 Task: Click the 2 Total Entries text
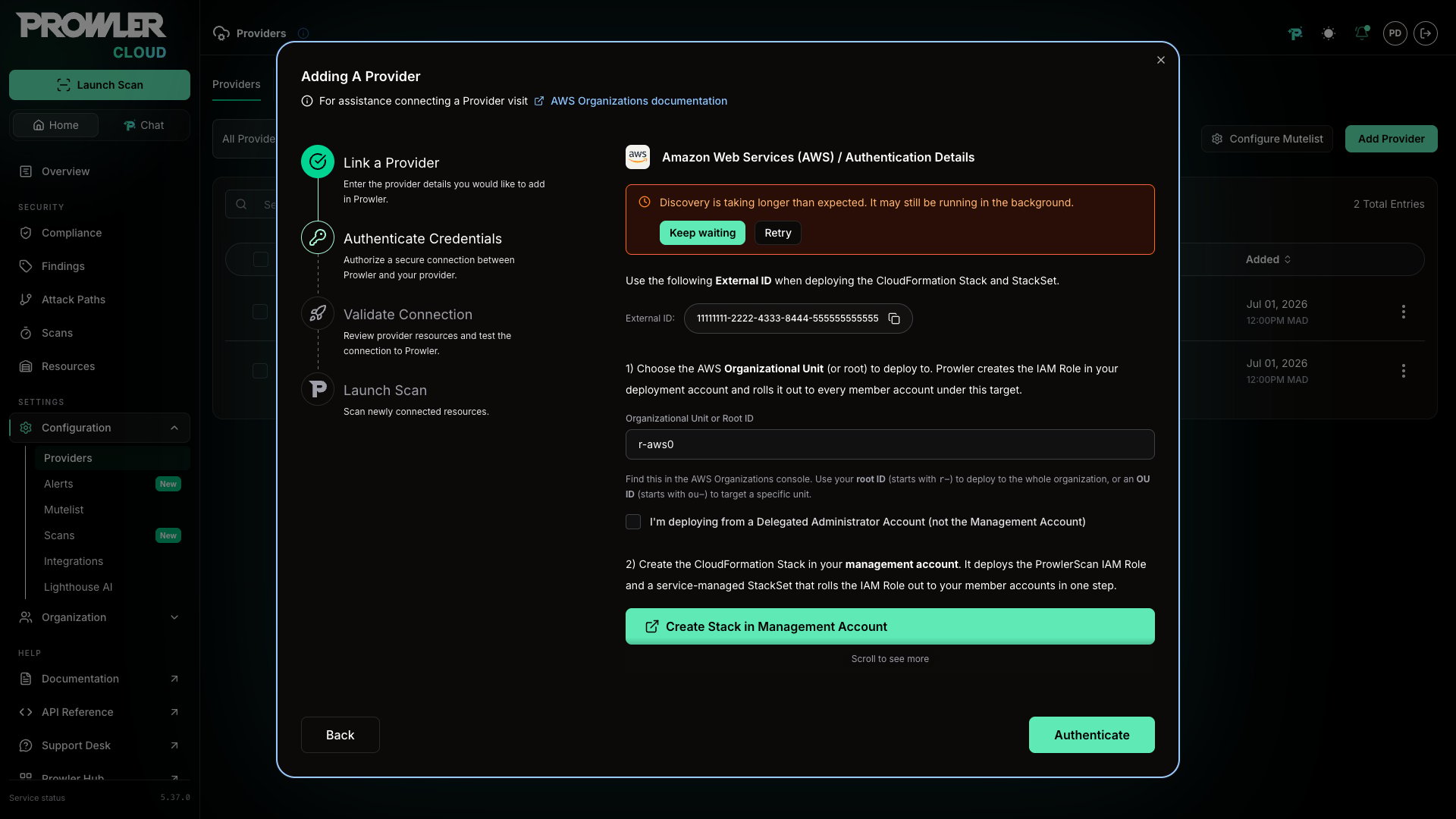[1389, 204]
